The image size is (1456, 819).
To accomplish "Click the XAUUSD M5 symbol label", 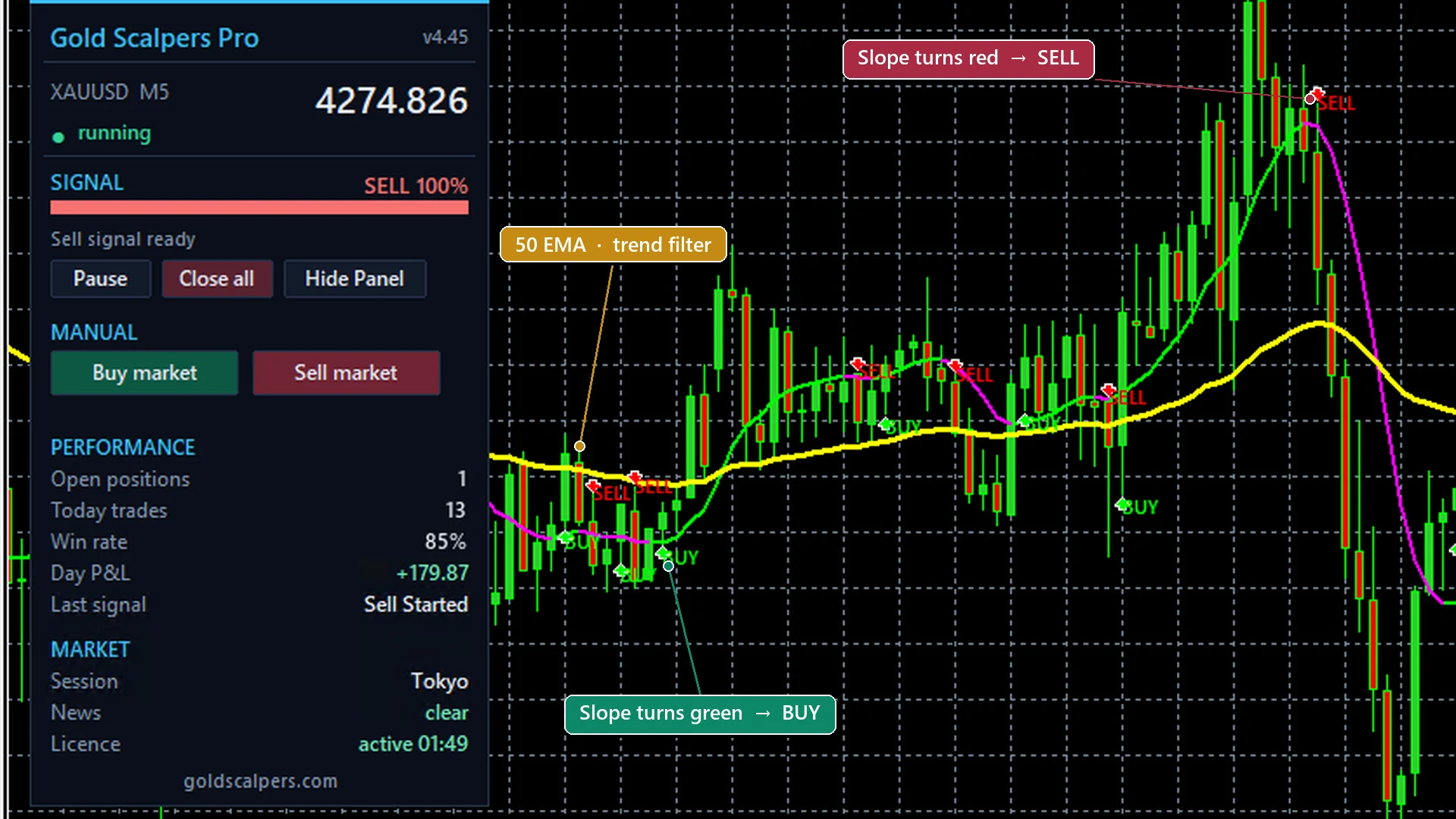I will (x=110, y=93).
